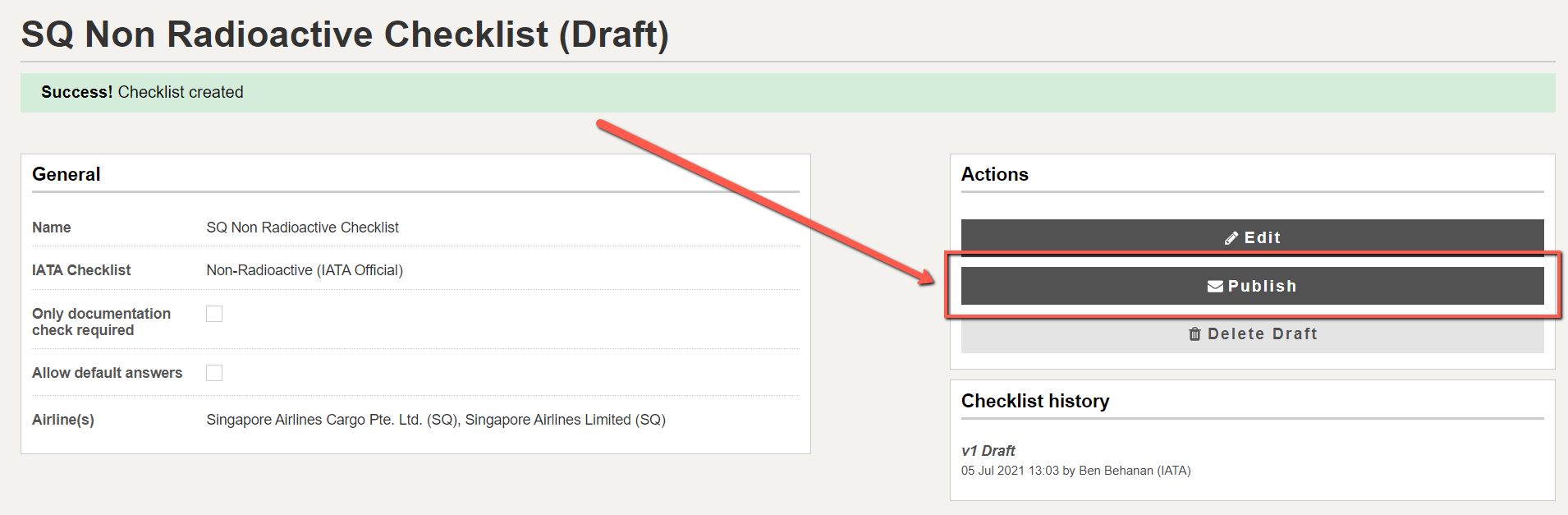Click the 05 Jul 2021 13:03 timestamp line
Screen dimensions: 1568x515
coord(1076,471)
